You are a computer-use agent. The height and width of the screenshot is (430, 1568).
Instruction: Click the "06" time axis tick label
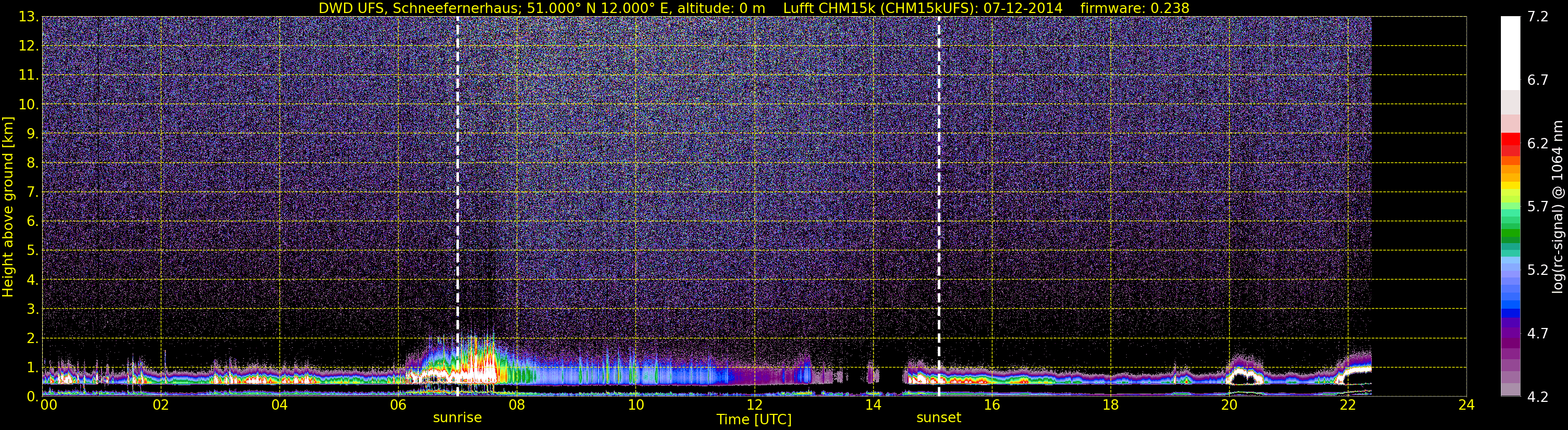click(x=398, y=405)
